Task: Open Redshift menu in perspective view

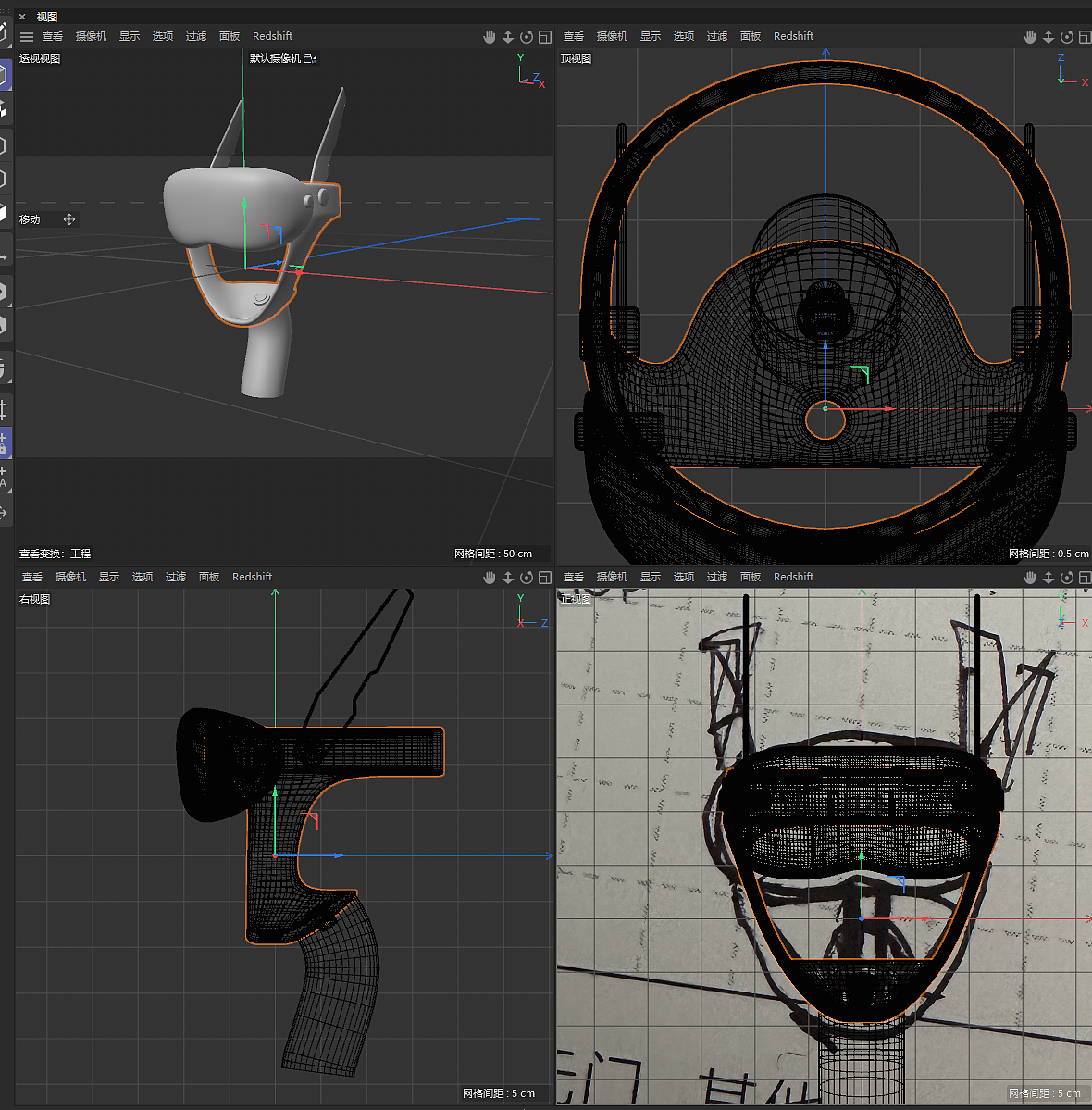Action: point(272,36)
